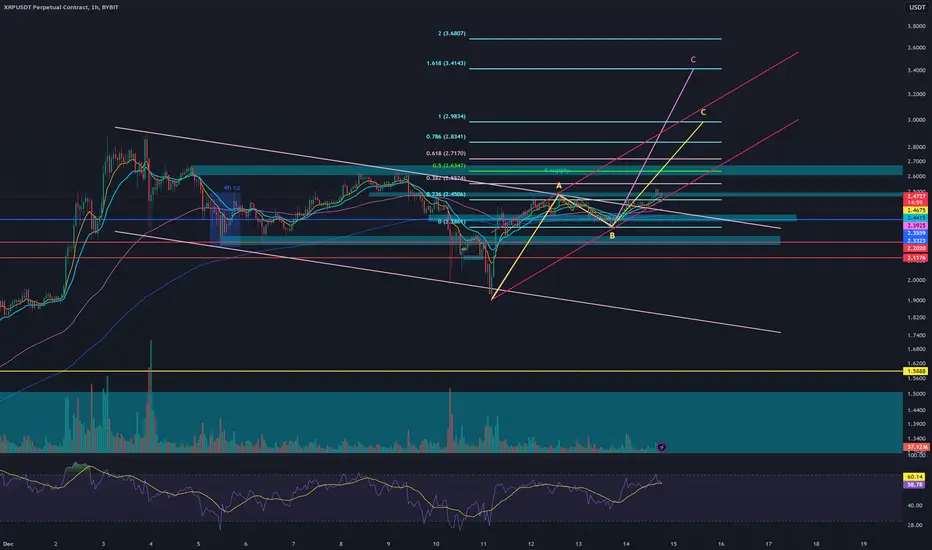Screen dimensions: 932x550
Task: Click the yellow wave label A
Action: pos(559,186)
